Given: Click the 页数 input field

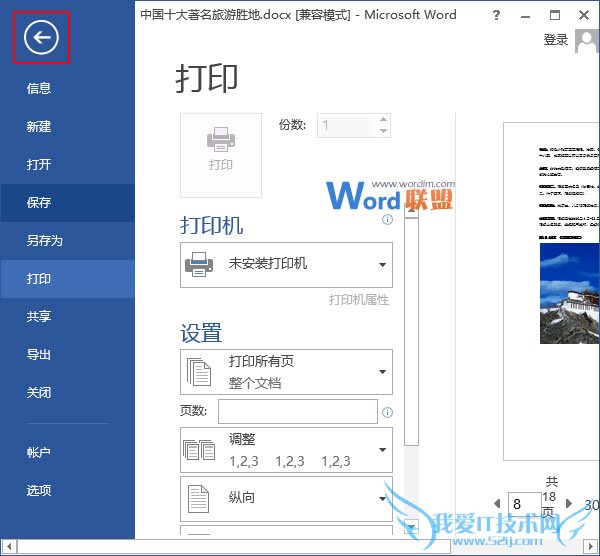Looking at the screenshot, I should coord(298,411).
